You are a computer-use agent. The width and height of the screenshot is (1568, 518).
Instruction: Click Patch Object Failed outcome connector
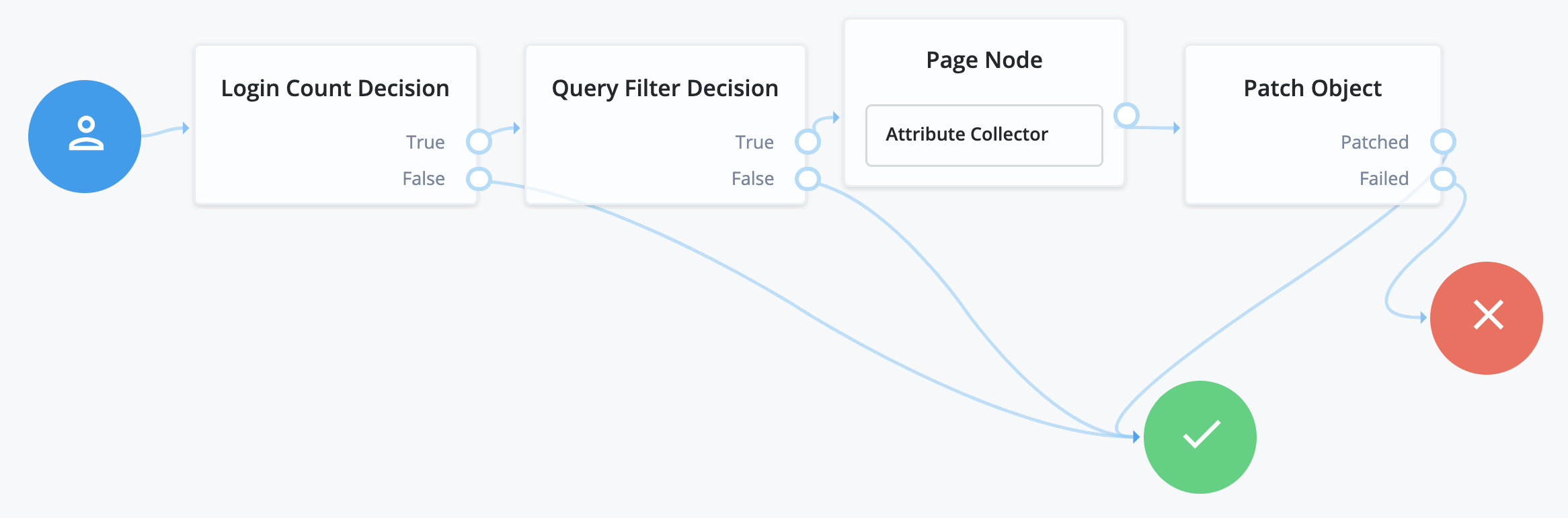[x=1443, y=178]
